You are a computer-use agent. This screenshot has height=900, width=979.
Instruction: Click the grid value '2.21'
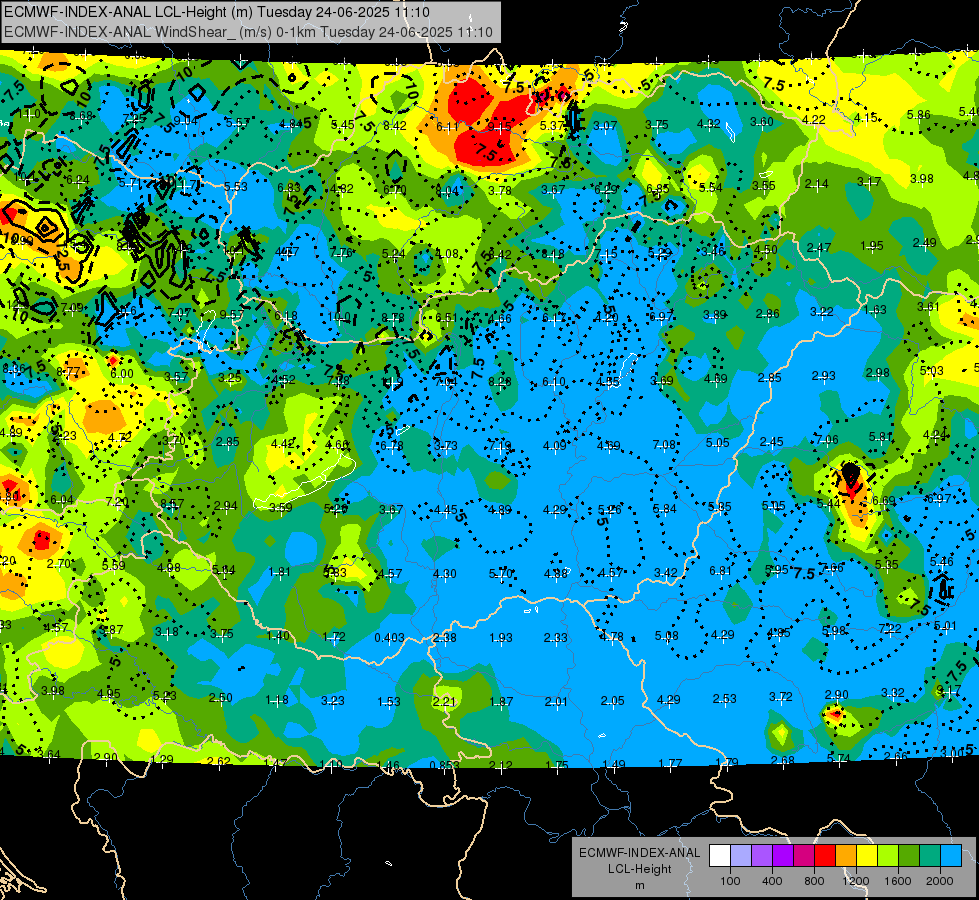click(444, 701)
